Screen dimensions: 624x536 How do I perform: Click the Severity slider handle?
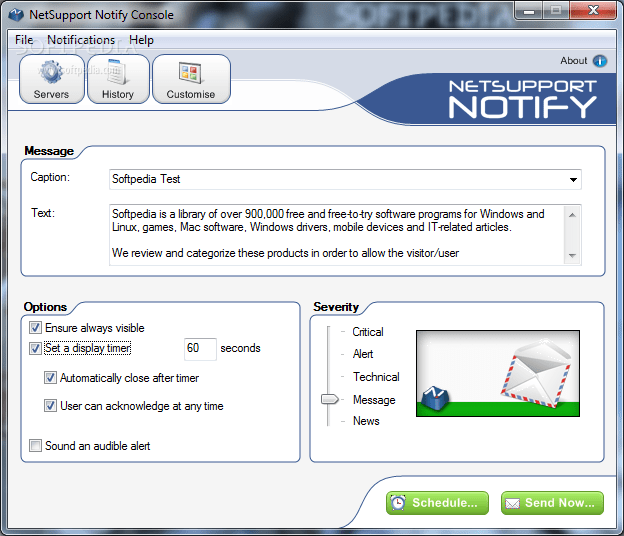click(330, 399)
